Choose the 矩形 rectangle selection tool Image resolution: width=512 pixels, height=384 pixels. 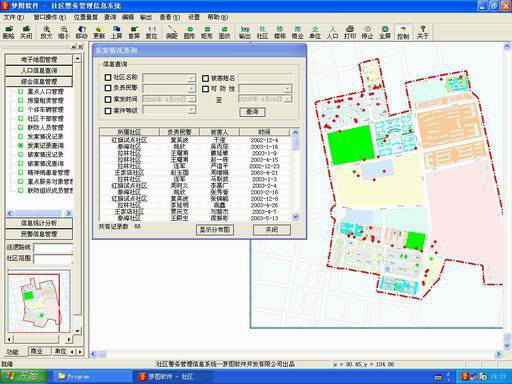click(207, 32)
